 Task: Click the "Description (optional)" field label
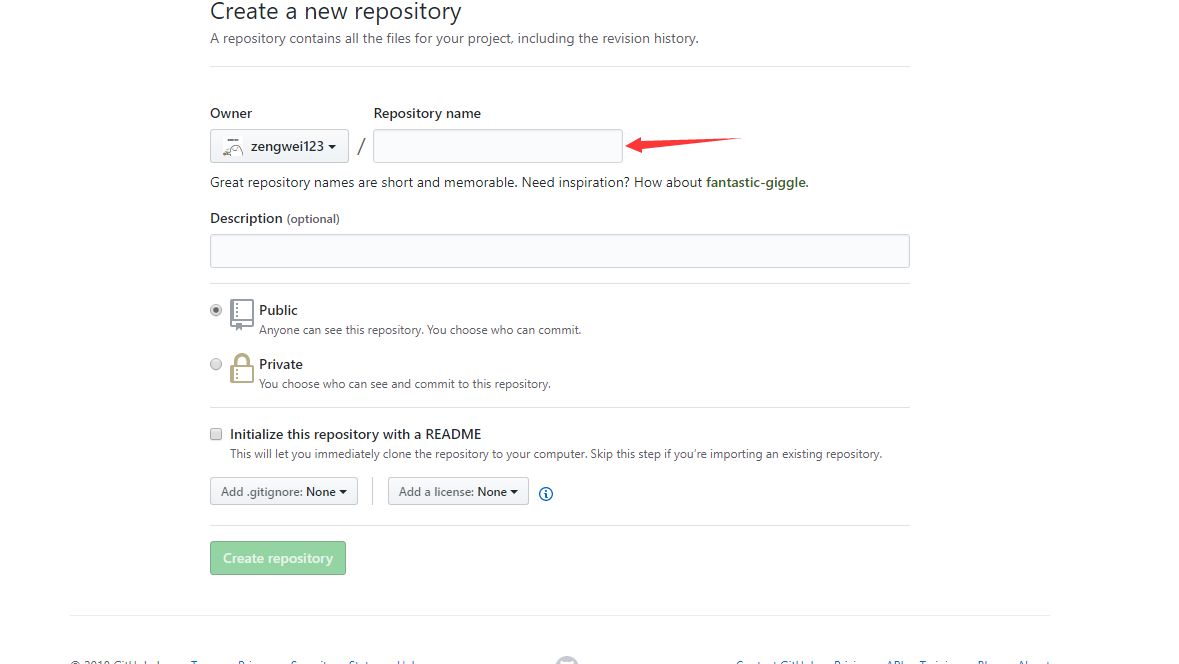[x=274, y=218]
